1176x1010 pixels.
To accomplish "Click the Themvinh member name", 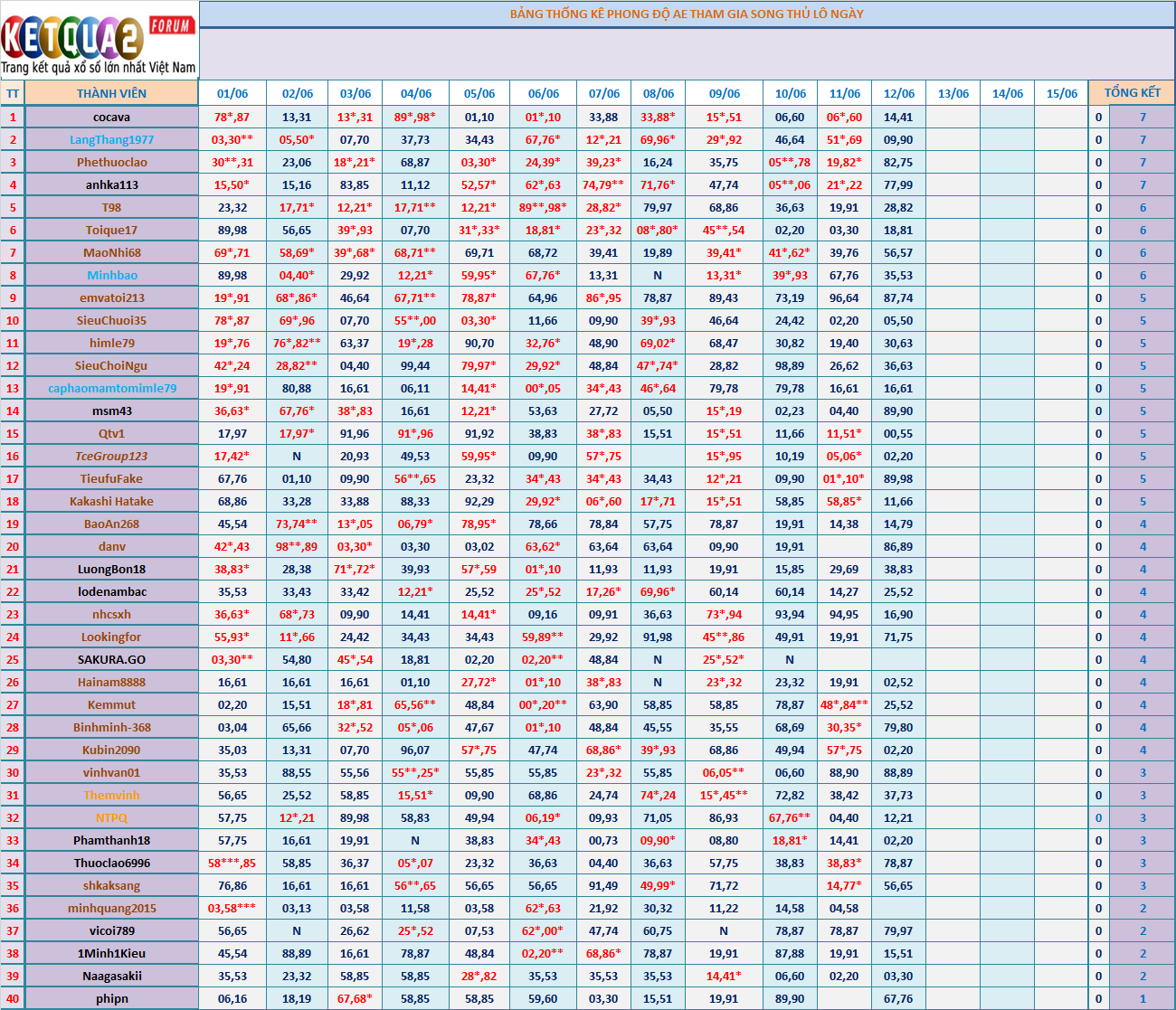I will 111,796.
